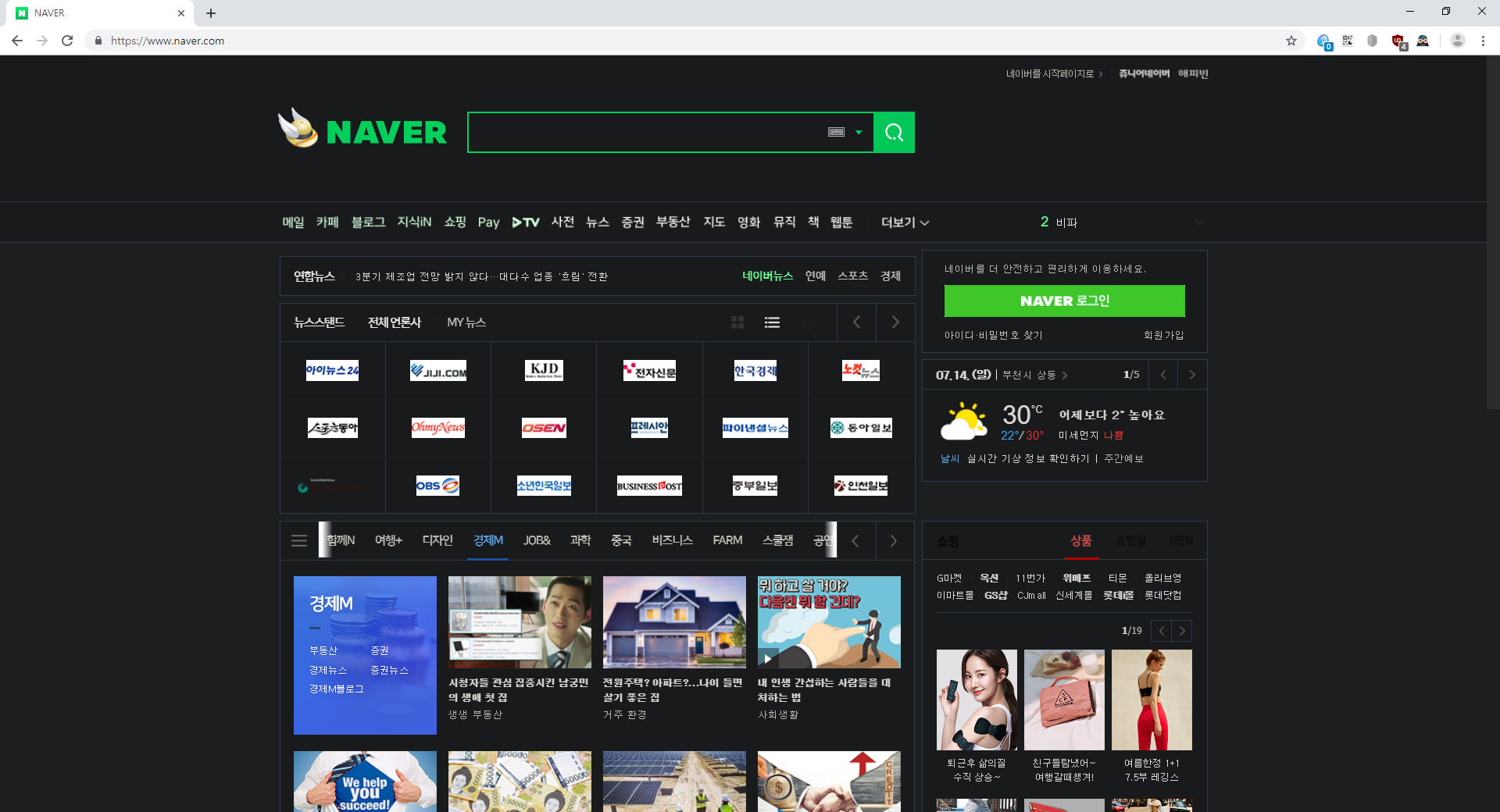Switch newsstand to list view icon

[x=772, y=322]
